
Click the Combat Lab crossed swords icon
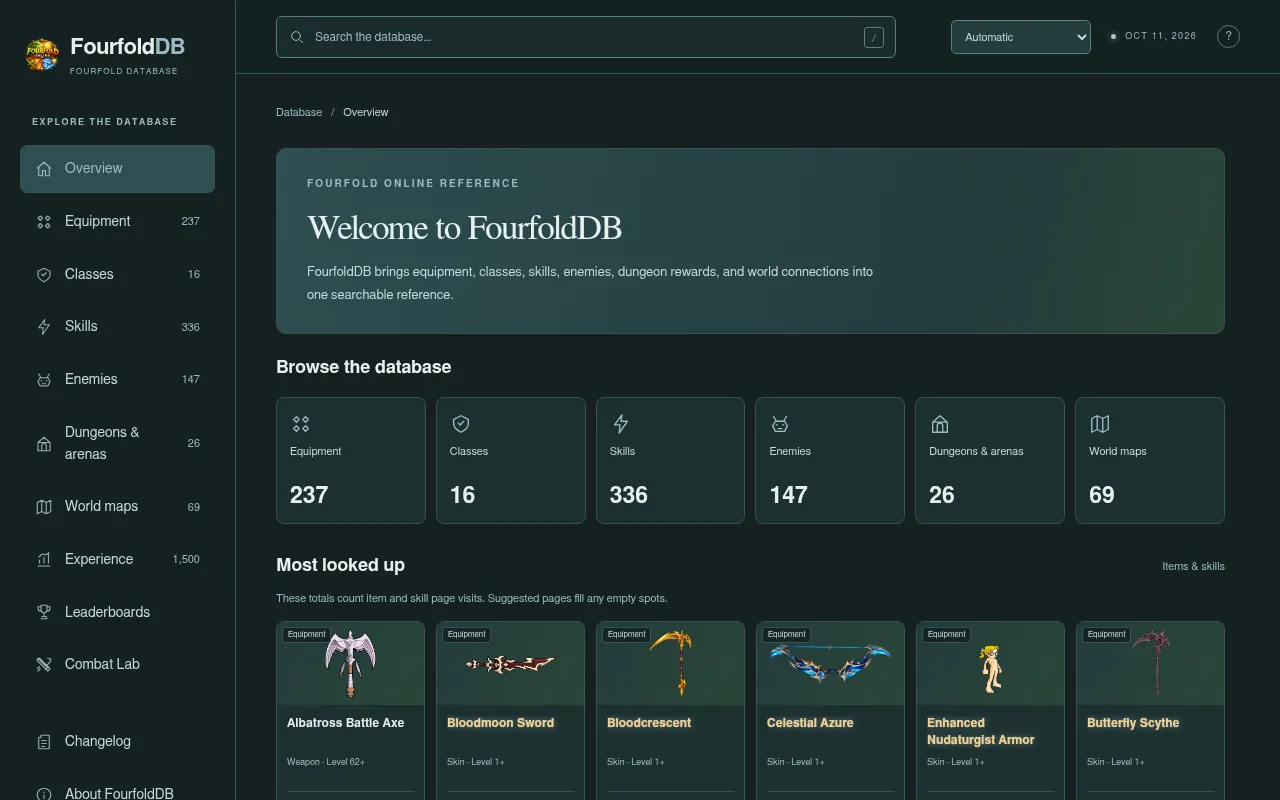click(x=44, y=665)
